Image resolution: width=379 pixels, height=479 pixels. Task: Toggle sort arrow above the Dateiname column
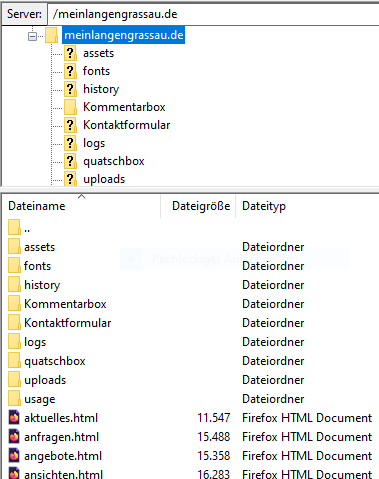pos(82,197)
